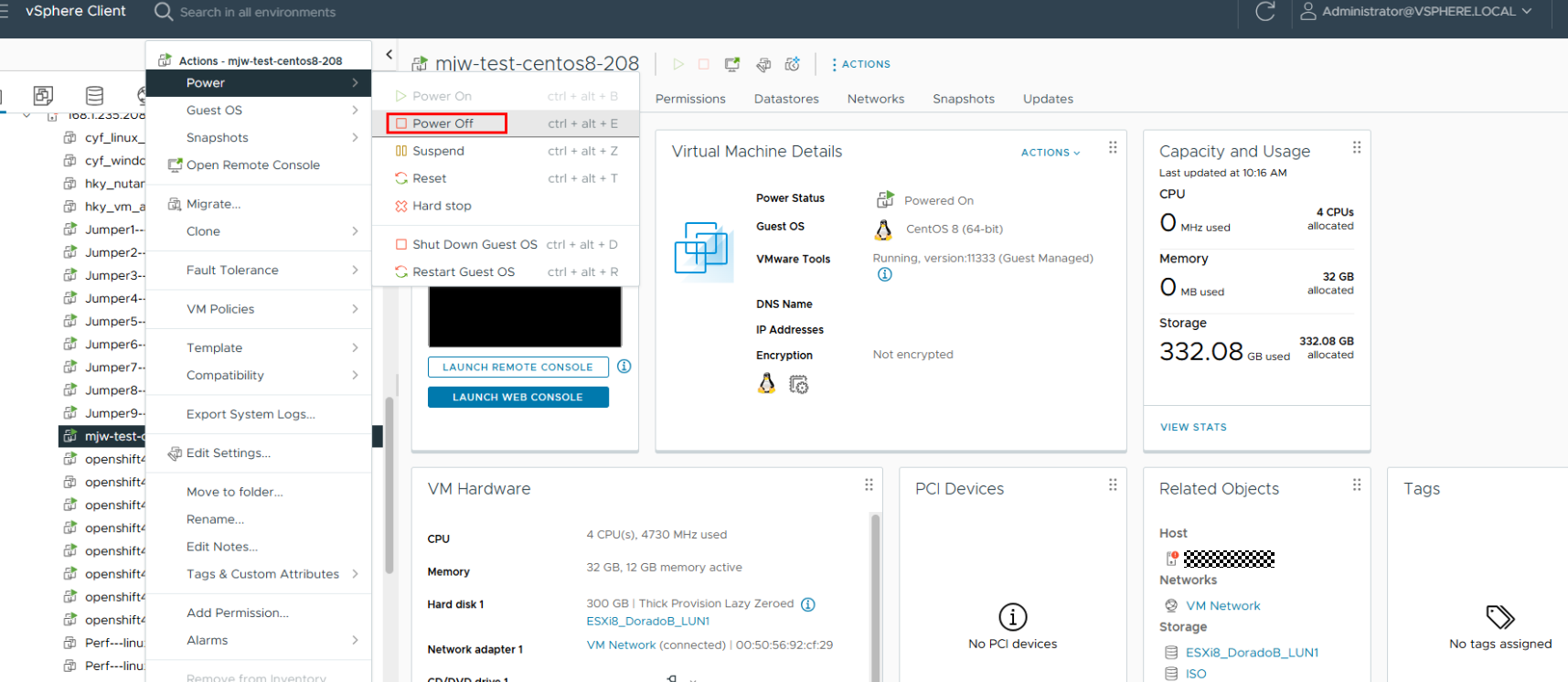
Task: Open ESXi8_DoradoB_LUN1 link in VM Hardware
Action: (x=647, y=621)
